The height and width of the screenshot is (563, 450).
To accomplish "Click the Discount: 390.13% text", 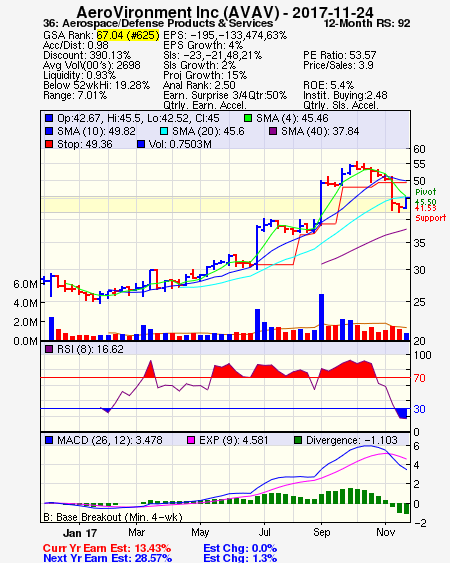I will 87,55.
